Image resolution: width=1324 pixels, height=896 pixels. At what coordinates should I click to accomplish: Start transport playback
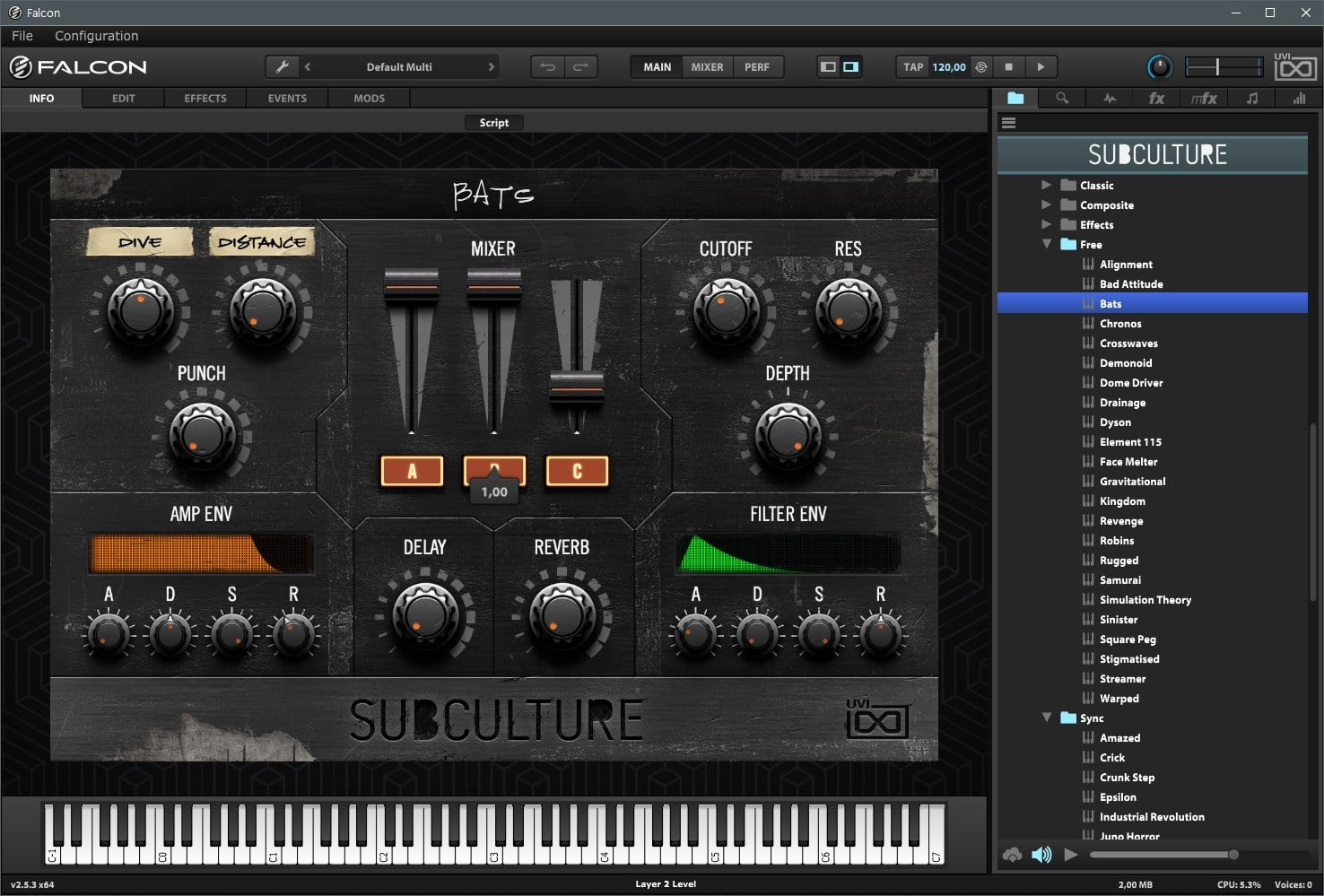(x=1041, y=67)
